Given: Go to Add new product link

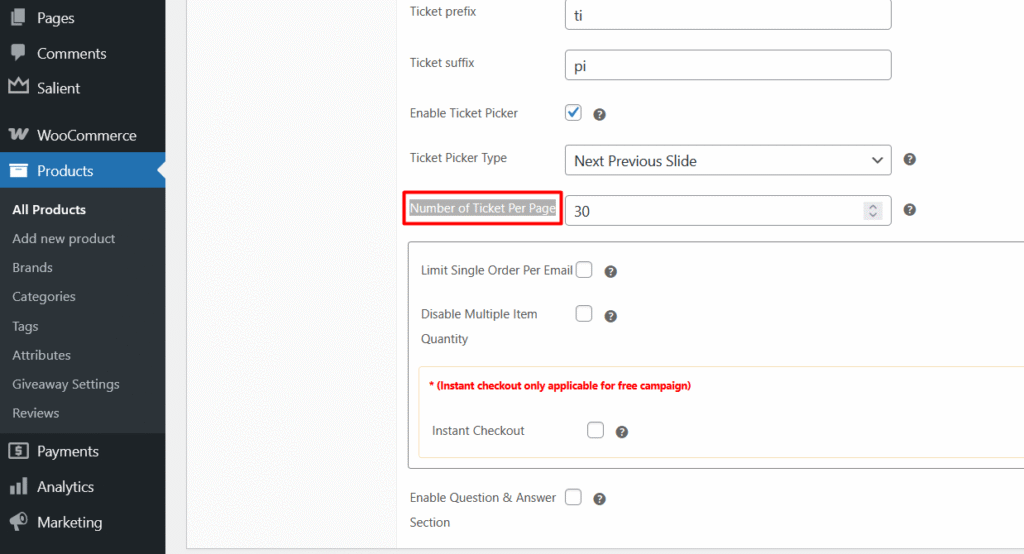Looking at the screenshot, I should tap(63, 238).
